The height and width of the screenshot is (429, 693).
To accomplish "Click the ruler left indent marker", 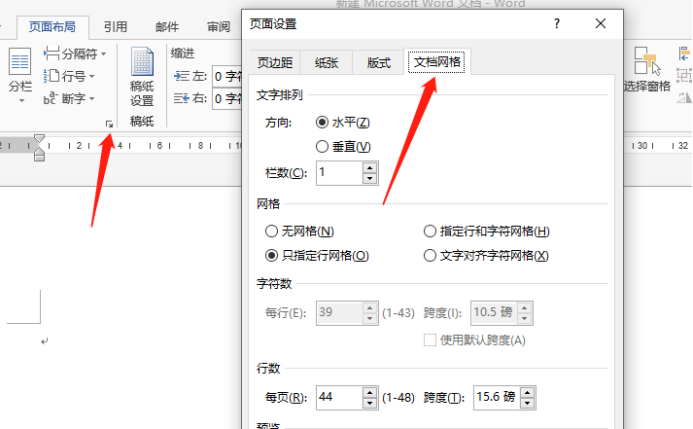I will tap(39, 155).
